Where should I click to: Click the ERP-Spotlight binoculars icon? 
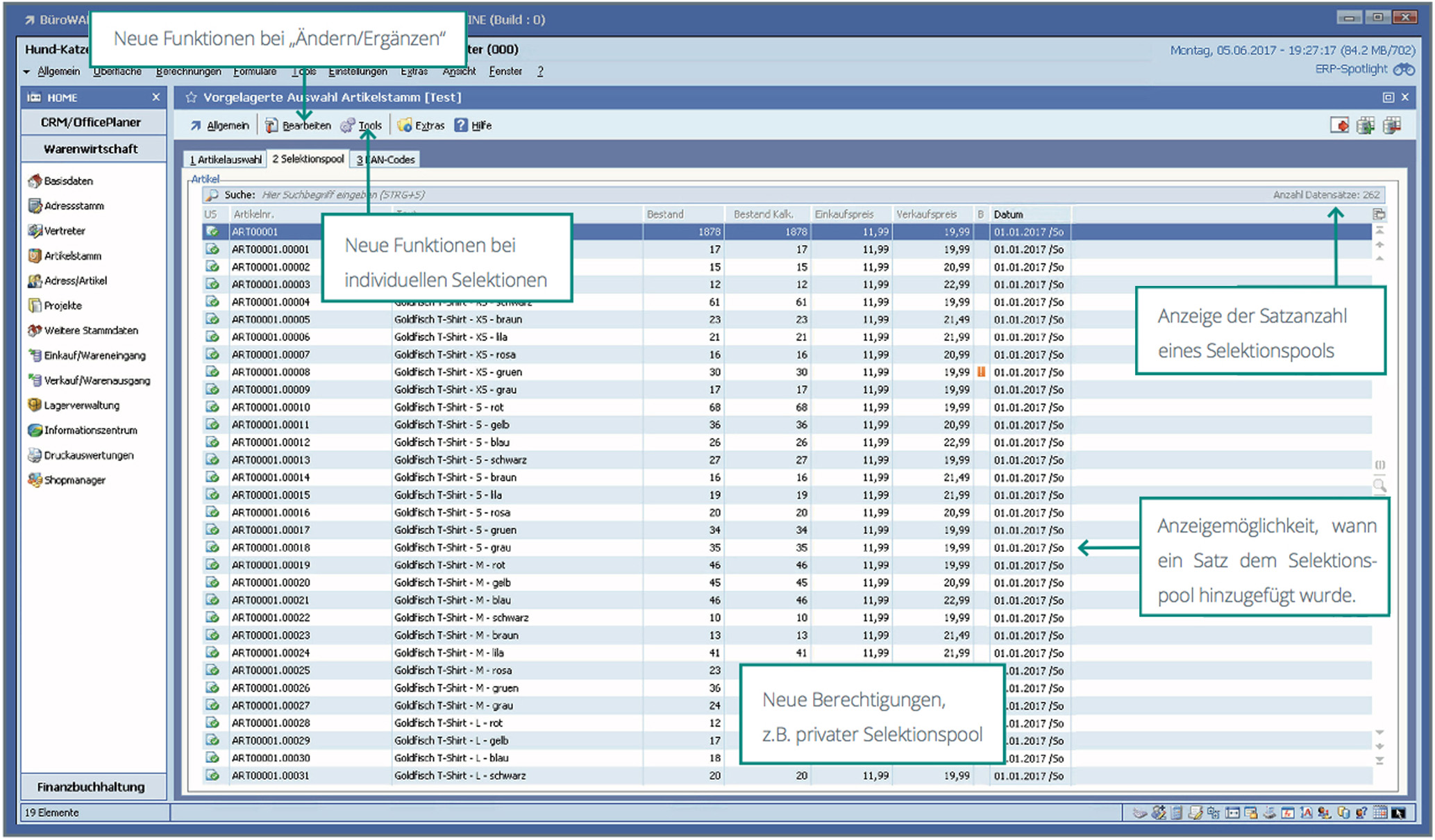(1404, 69)
